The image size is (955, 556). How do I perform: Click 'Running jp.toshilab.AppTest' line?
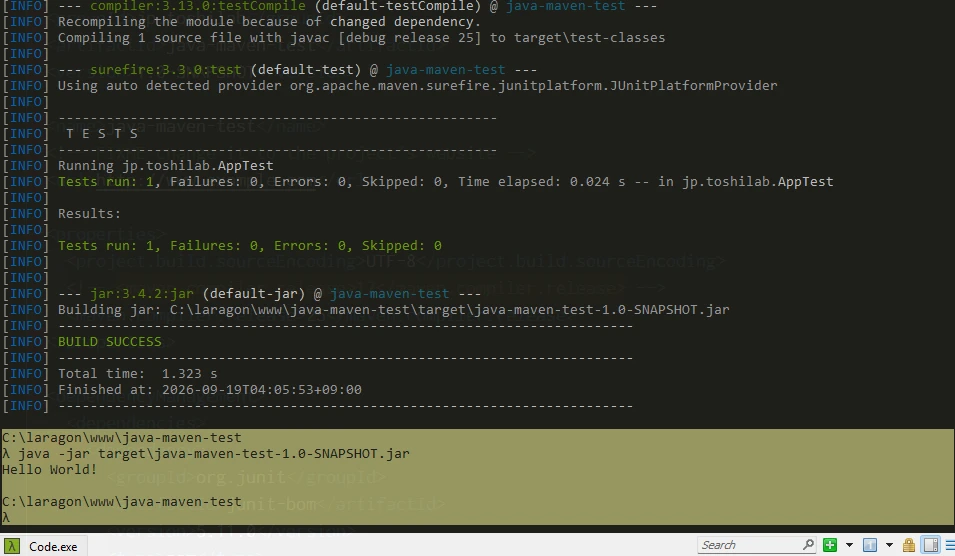point(165,166)
